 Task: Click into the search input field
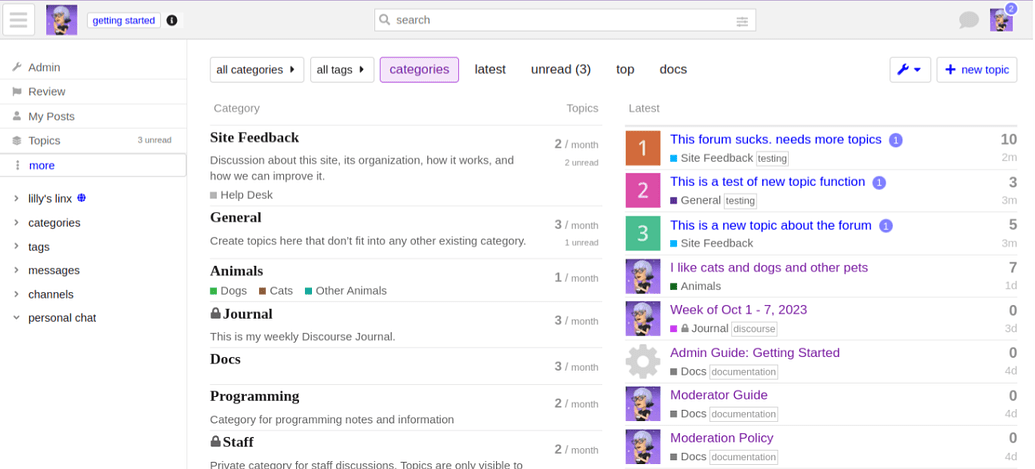click(x=560, y=20)
